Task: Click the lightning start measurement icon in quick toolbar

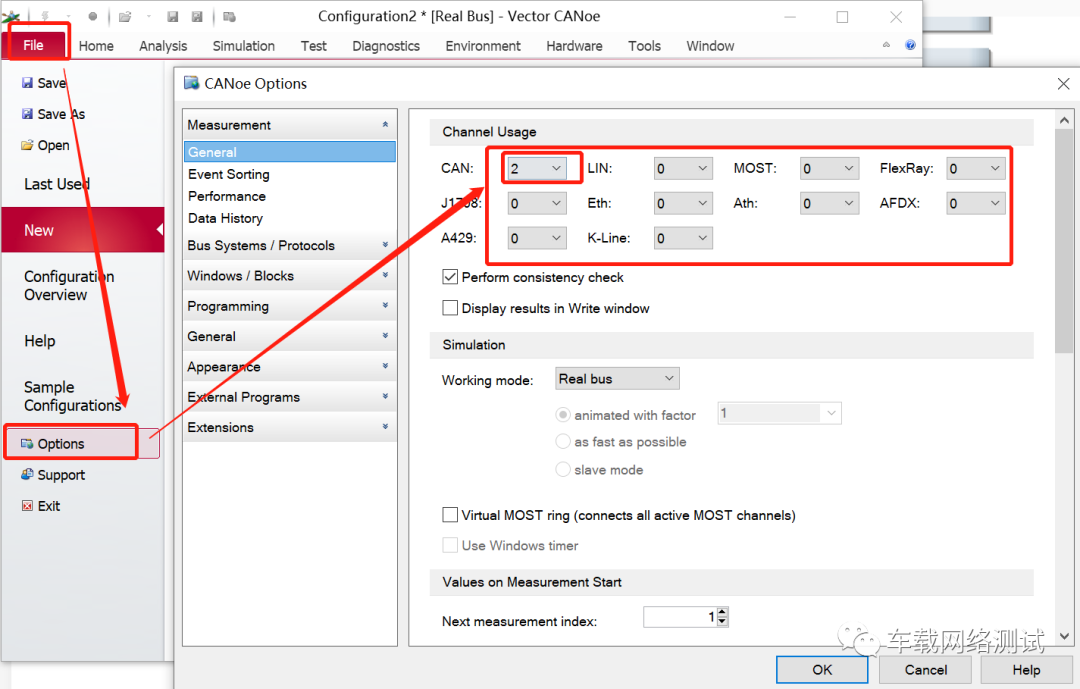Action: pos(46,17)
